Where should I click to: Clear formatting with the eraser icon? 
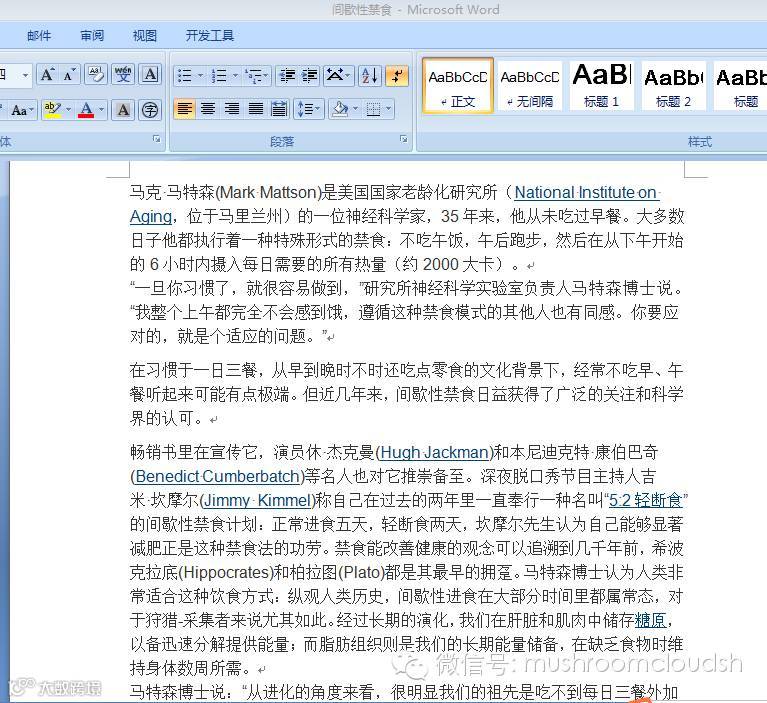(96, 75)
